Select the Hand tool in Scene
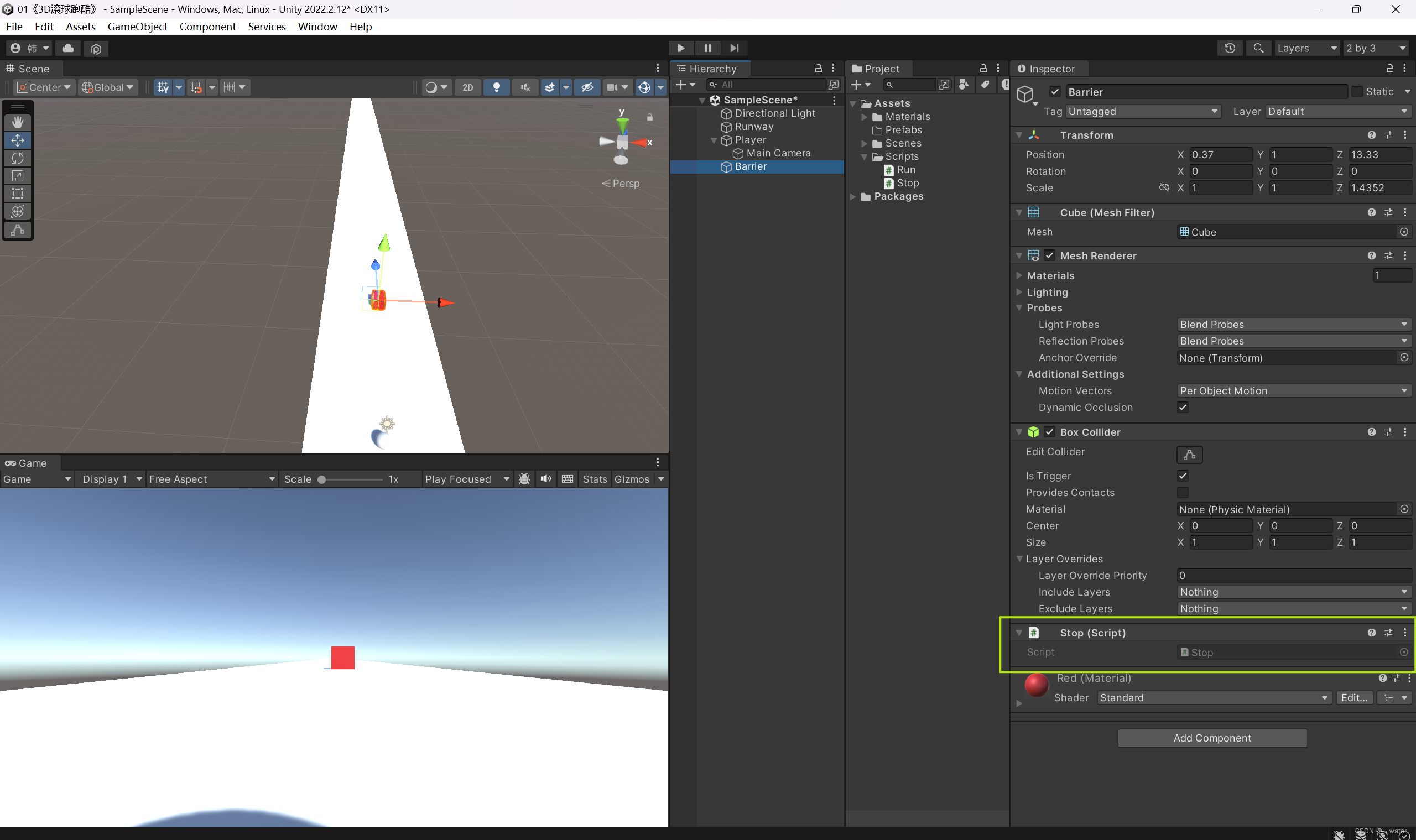The height and width of the screenshot is (840, 1416). 18,122
